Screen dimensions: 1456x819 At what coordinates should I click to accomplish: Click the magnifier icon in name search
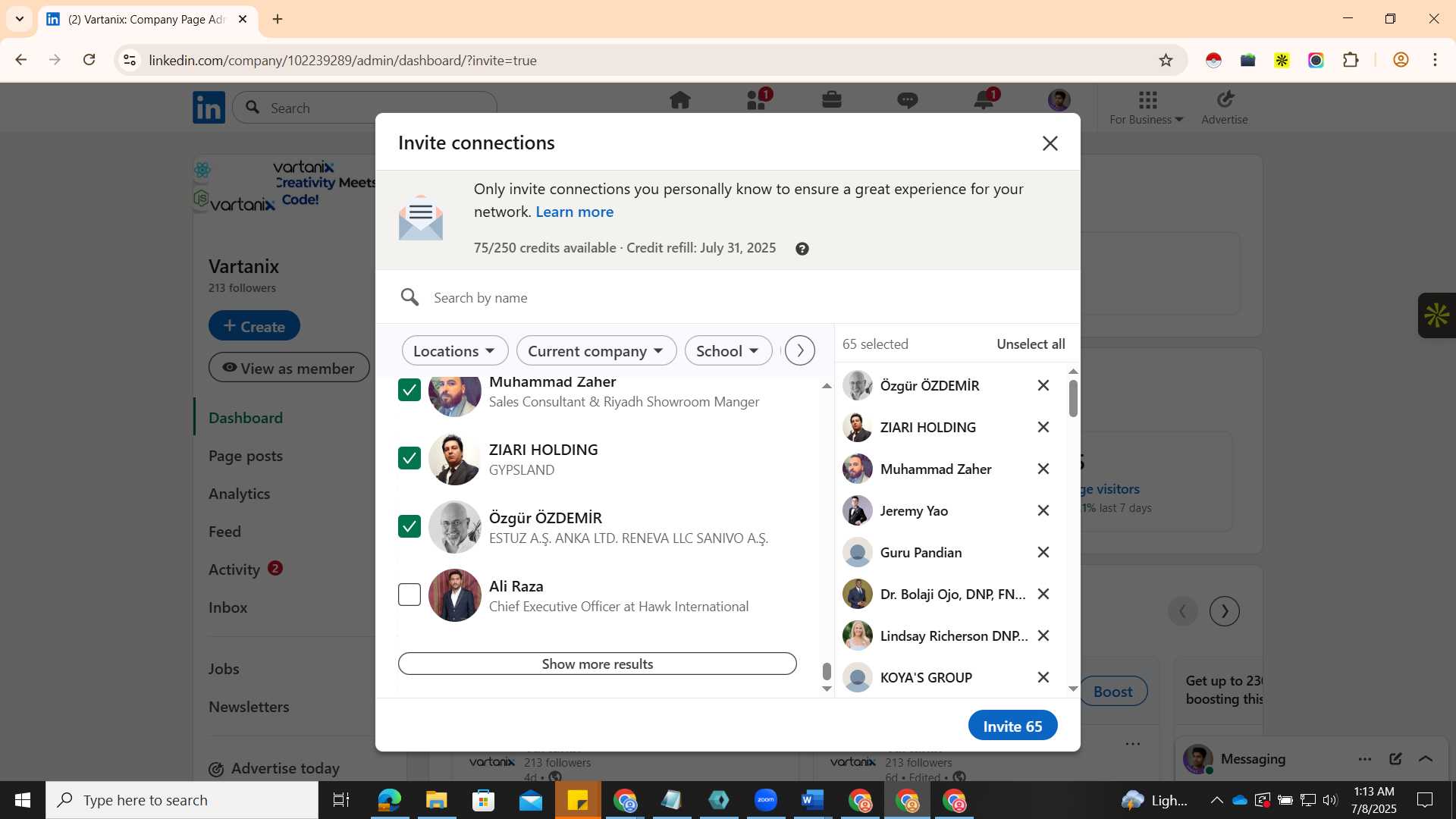[x=409, y=297]
